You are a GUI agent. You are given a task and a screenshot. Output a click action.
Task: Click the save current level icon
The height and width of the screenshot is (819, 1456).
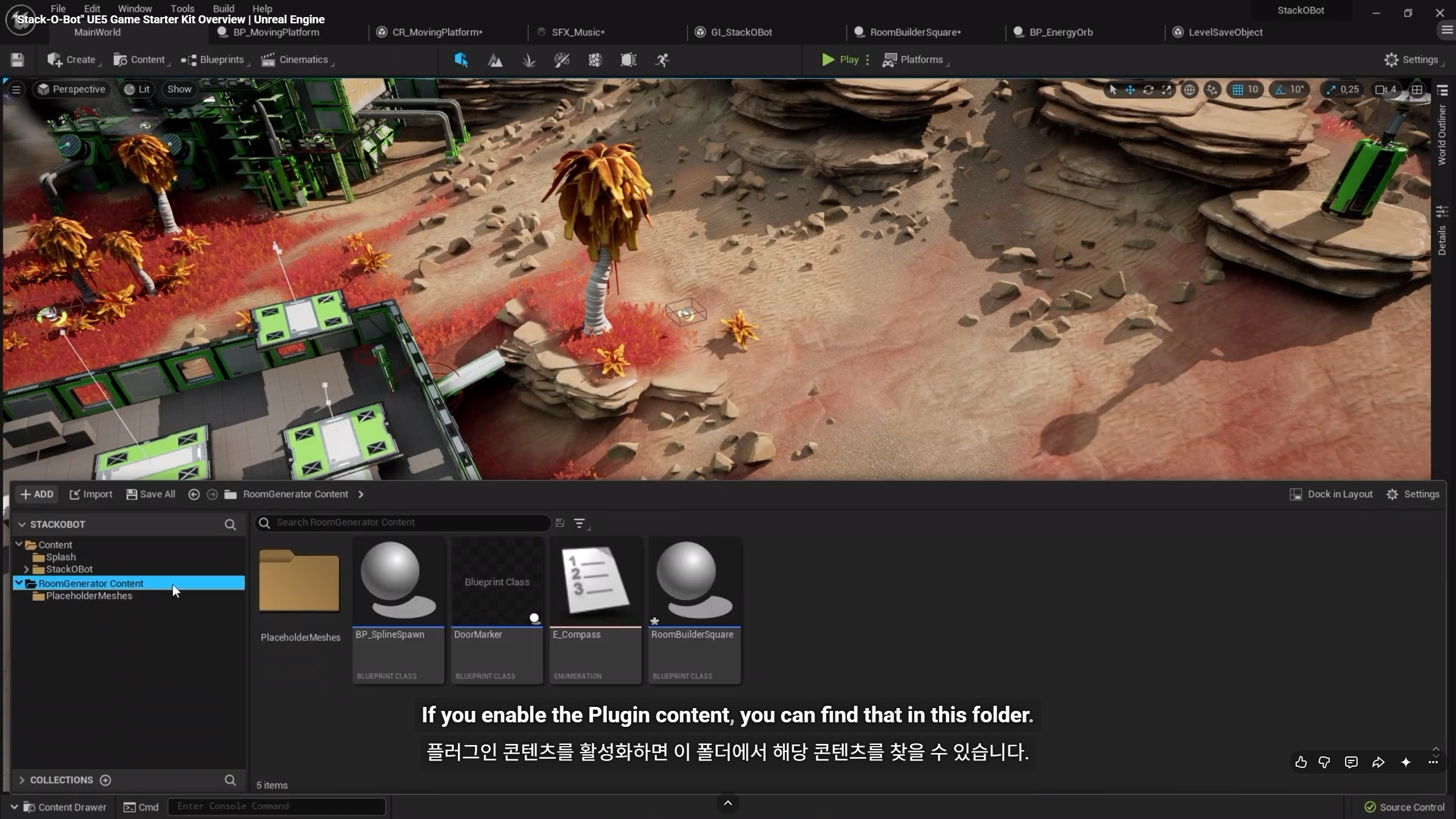tap(17, 60)
